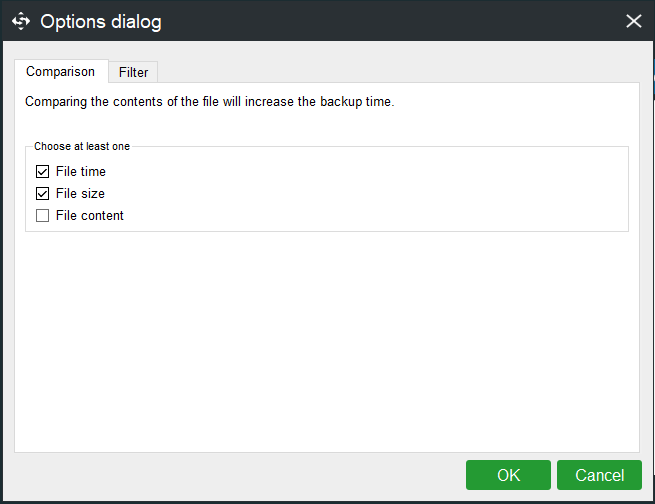Click the "Options dialog" title text
The width and height of the screenshot is (655, 504).
point(101,21)
